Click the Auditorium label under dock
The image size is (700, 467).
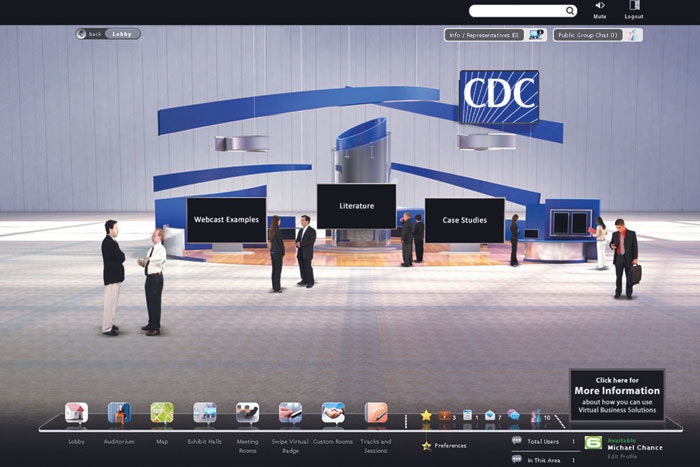[119, 442]
